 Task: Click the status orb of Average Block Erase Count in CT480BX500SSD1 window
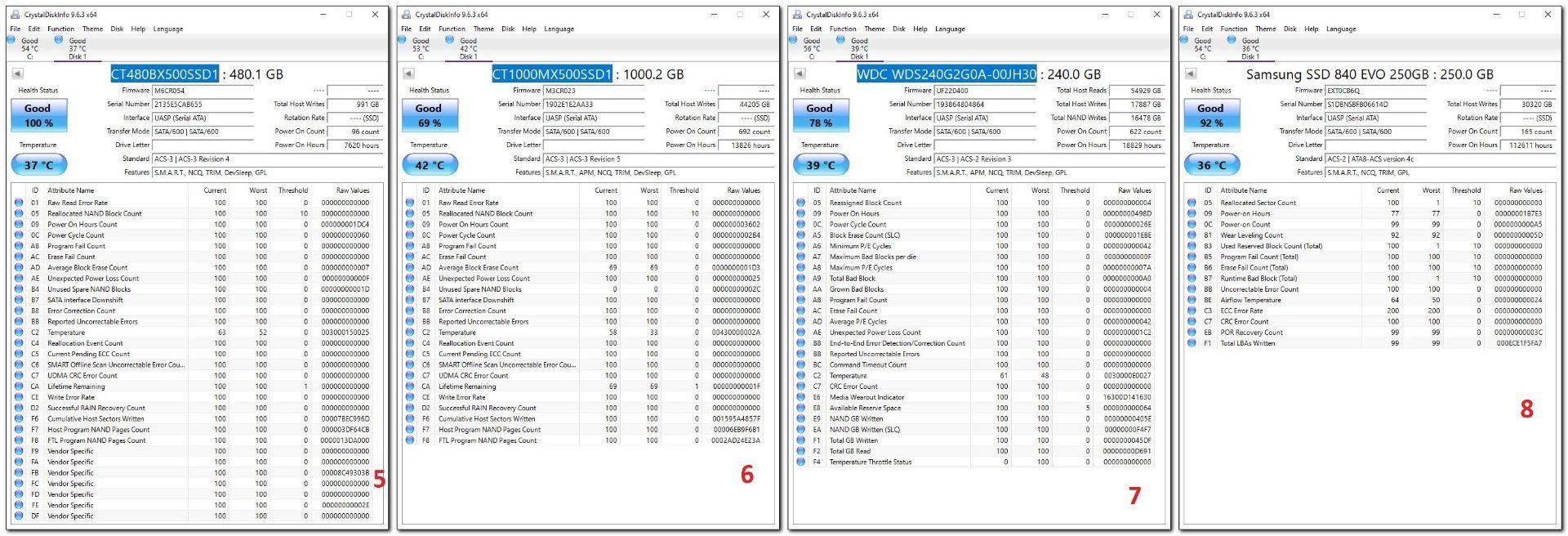coord(19,267)
